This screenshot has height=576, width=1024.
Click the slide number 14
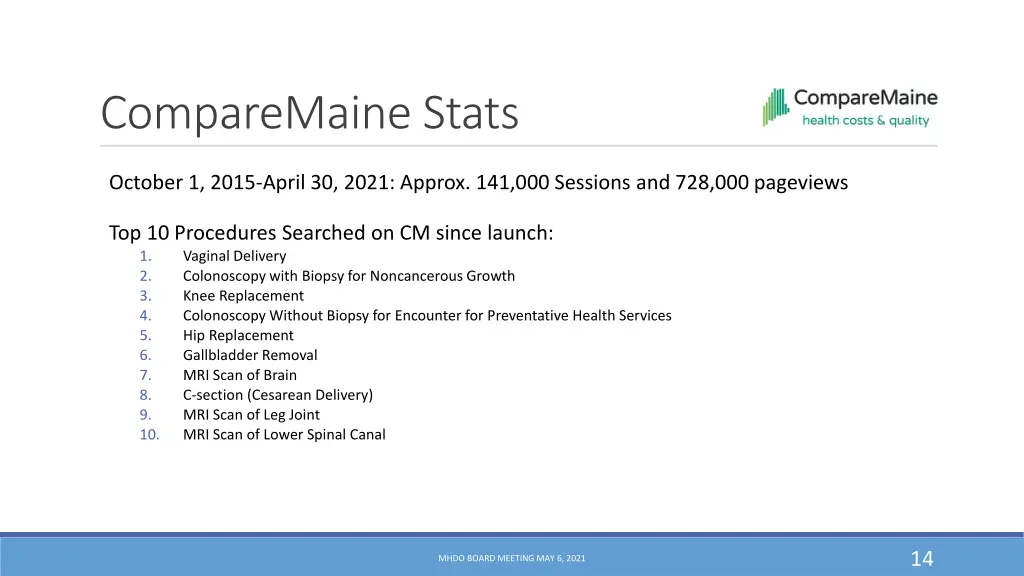[921, 558]
